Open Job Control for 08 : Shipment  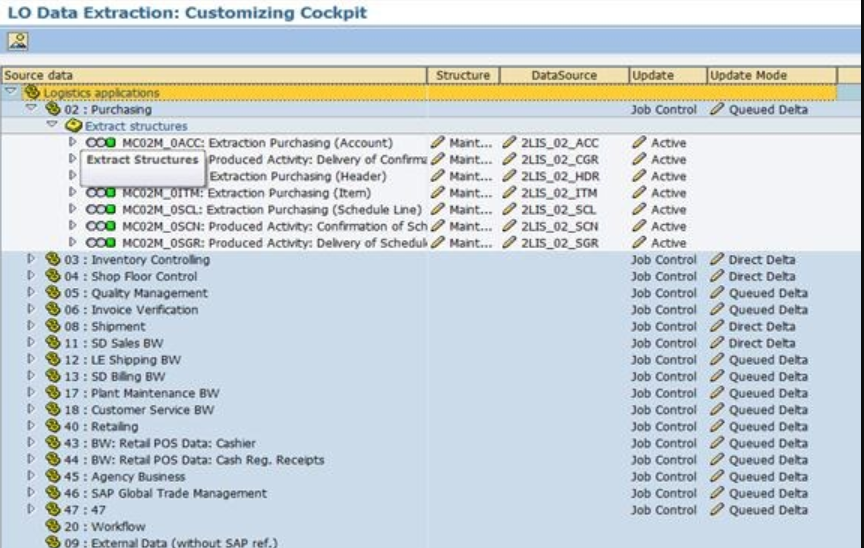(x=663, y=326)
